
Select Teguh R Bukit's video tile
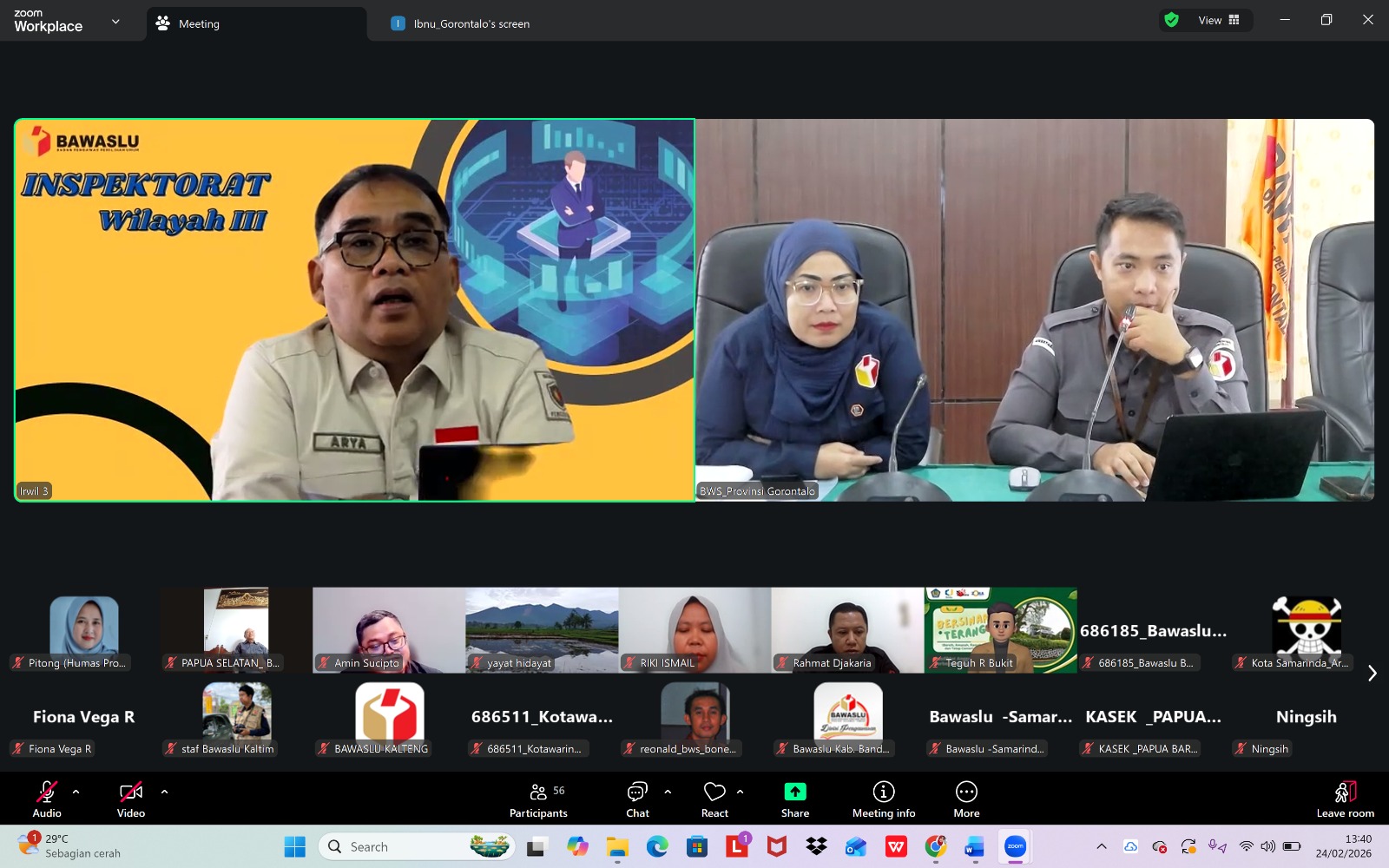[1000, 630]
